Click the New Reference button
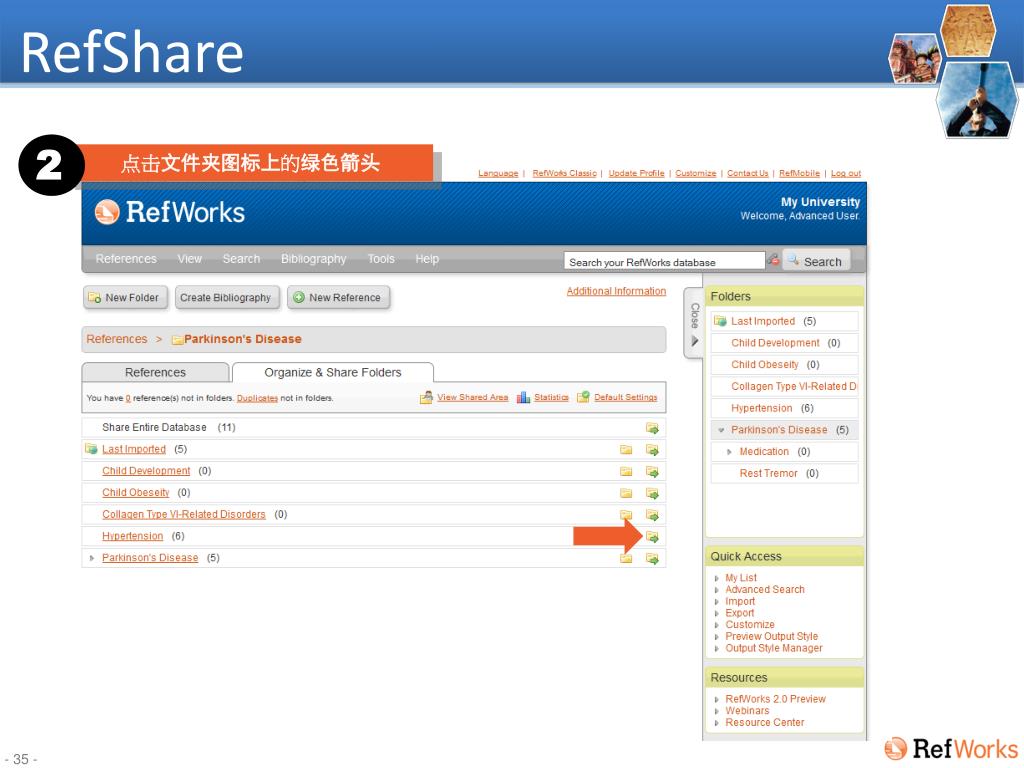Viewport: 1024px width, 768px height. coord(338,297)
